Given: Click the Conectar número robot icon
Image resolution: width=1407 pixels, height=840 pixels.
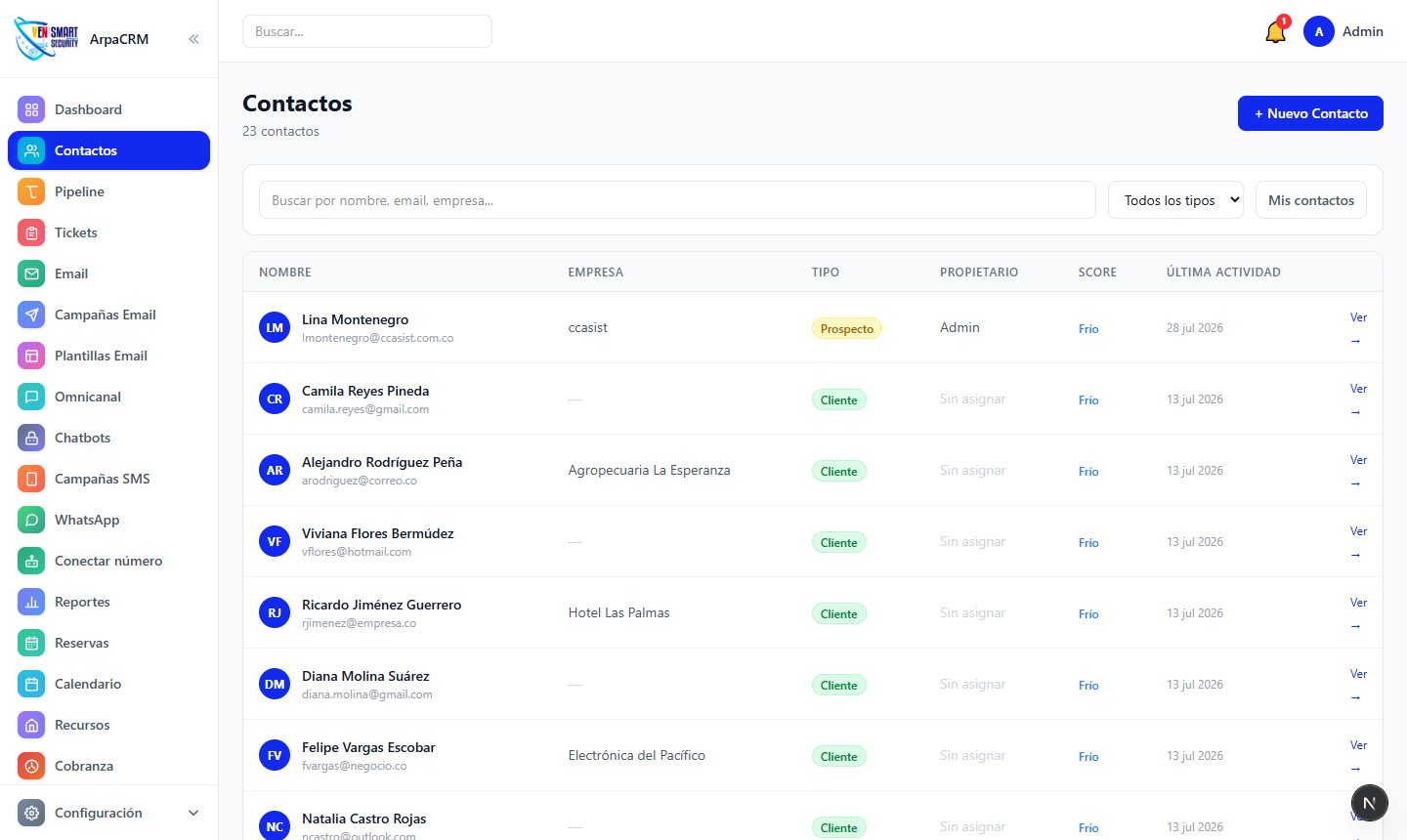Looking at the screenshot, I should pos(31,561).
